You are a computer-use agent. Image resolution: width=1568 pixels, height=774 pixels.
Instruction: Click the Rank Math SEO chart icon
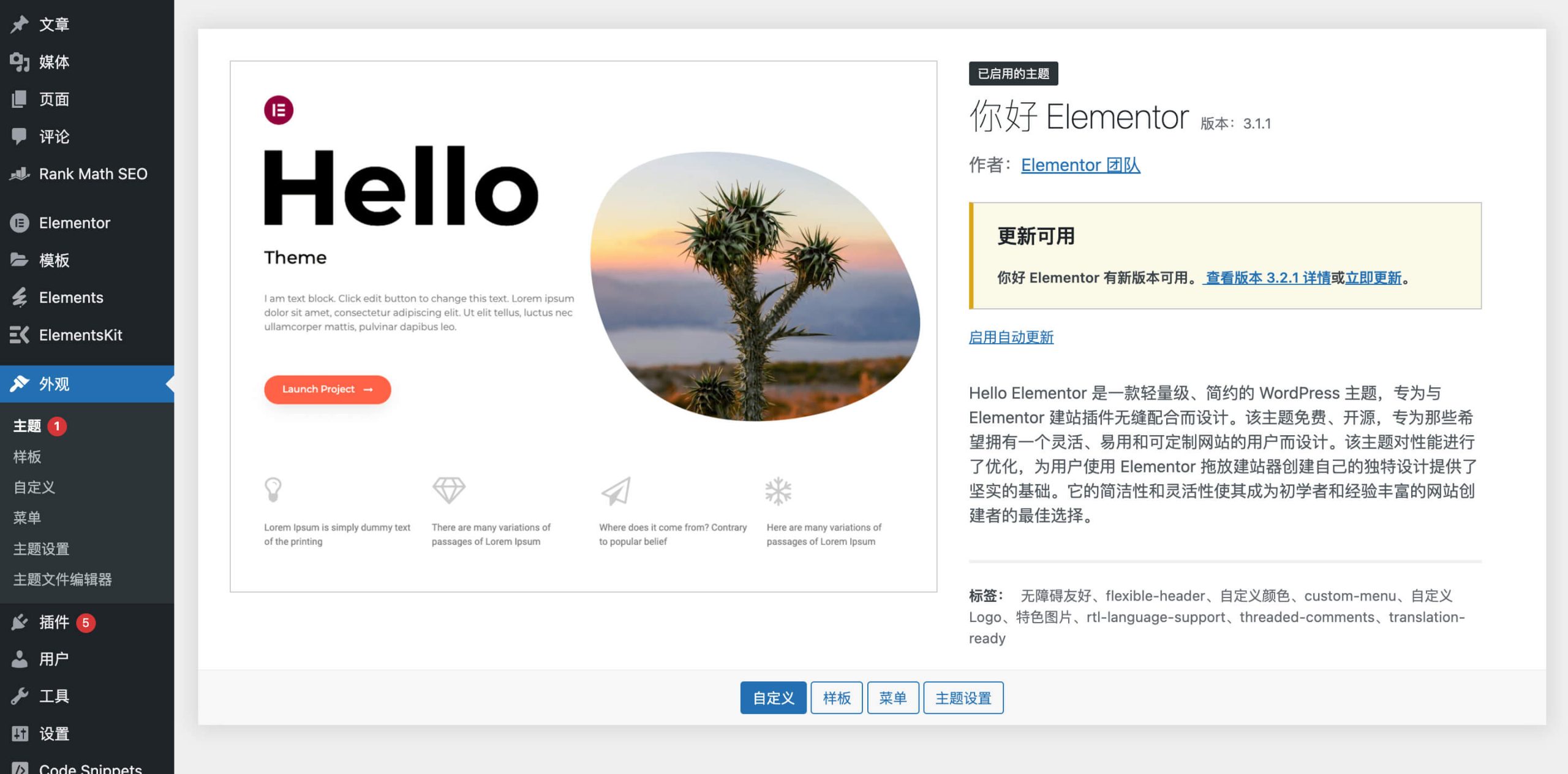tap(19, 174)
